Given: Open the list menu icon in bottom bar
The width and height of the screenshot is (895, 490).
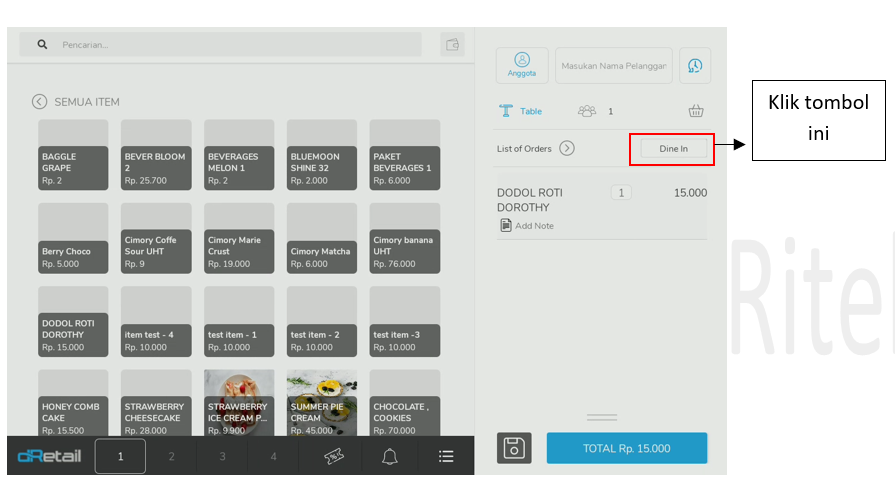Looking at the screenshot, I should (446, 456).
